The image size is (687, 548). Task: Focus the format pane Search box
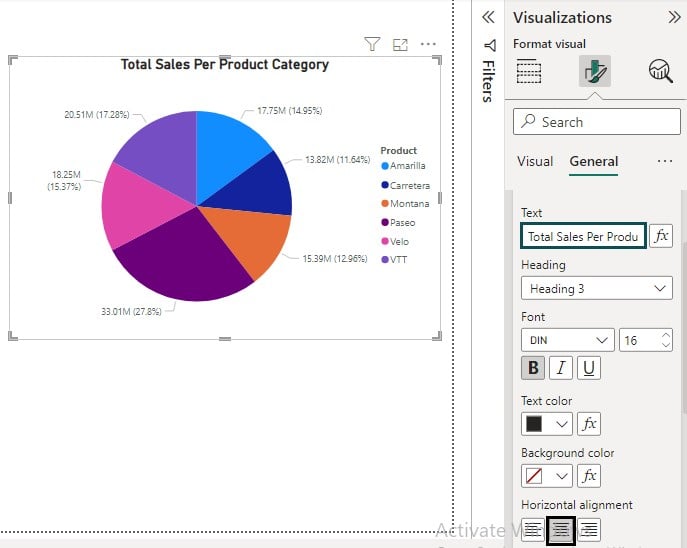point(597,121)
